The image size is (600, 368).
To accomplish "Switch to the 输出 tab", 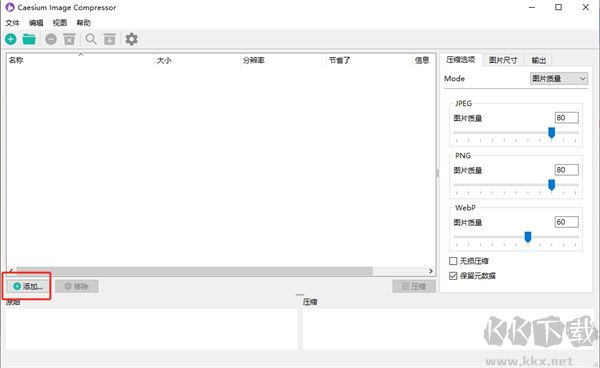I will click(x=539, y=60).
